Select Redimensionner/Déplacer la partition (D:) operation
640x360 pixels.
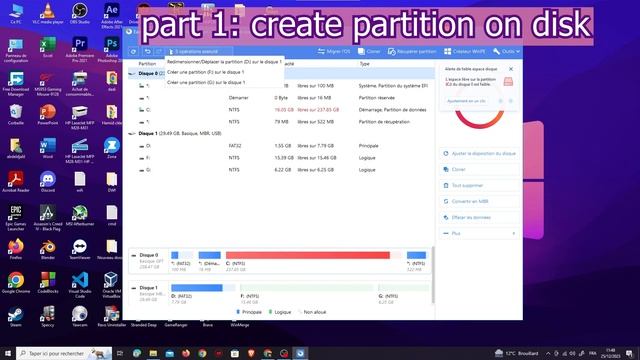(224, 62)
